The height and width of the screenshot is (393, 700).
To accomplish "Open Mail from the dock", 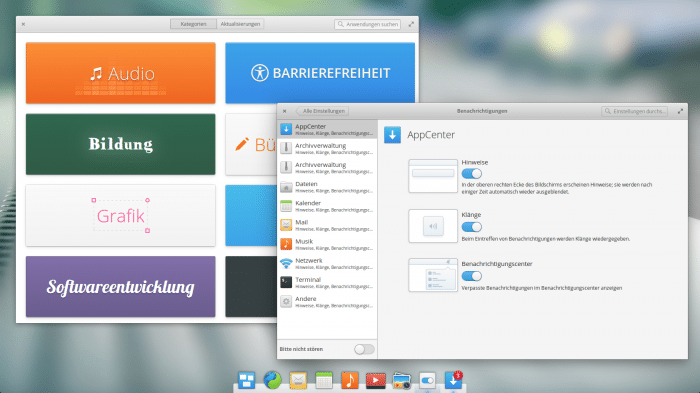I will [298, 380].
